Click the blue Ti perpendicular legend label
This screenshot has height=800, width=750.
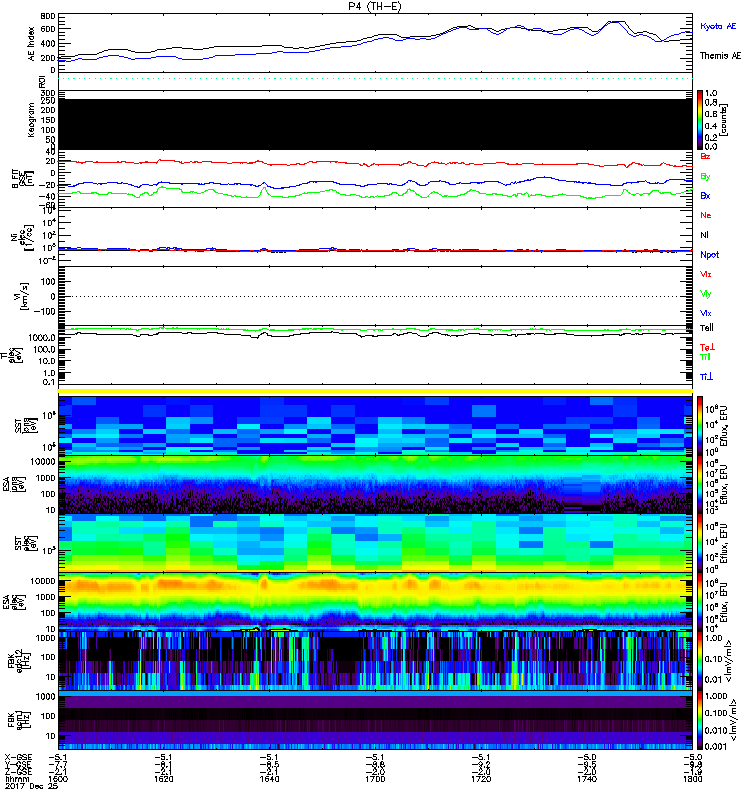(706, 377)
